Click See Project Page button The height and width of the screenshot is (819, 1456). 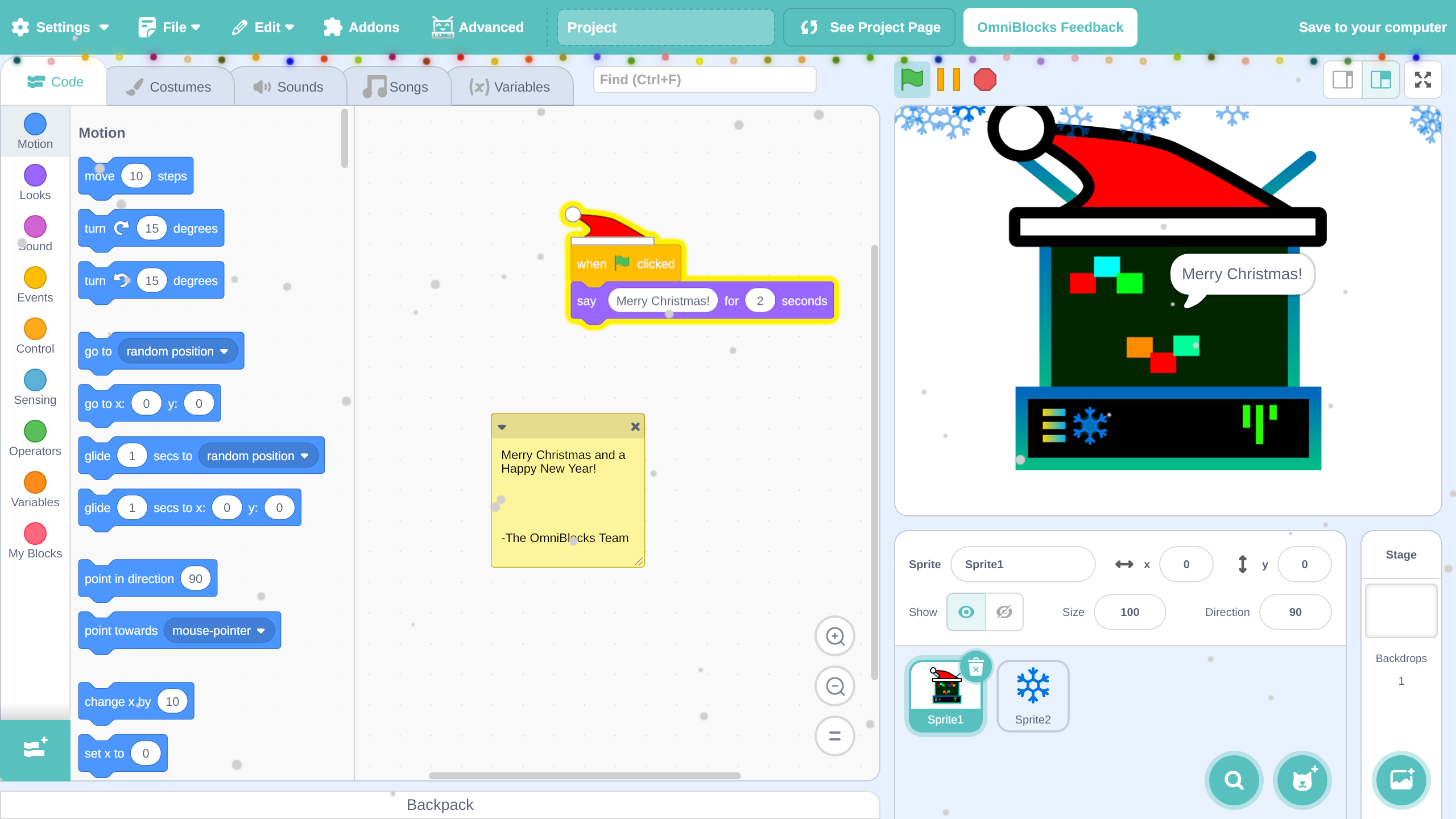point(870,27)
